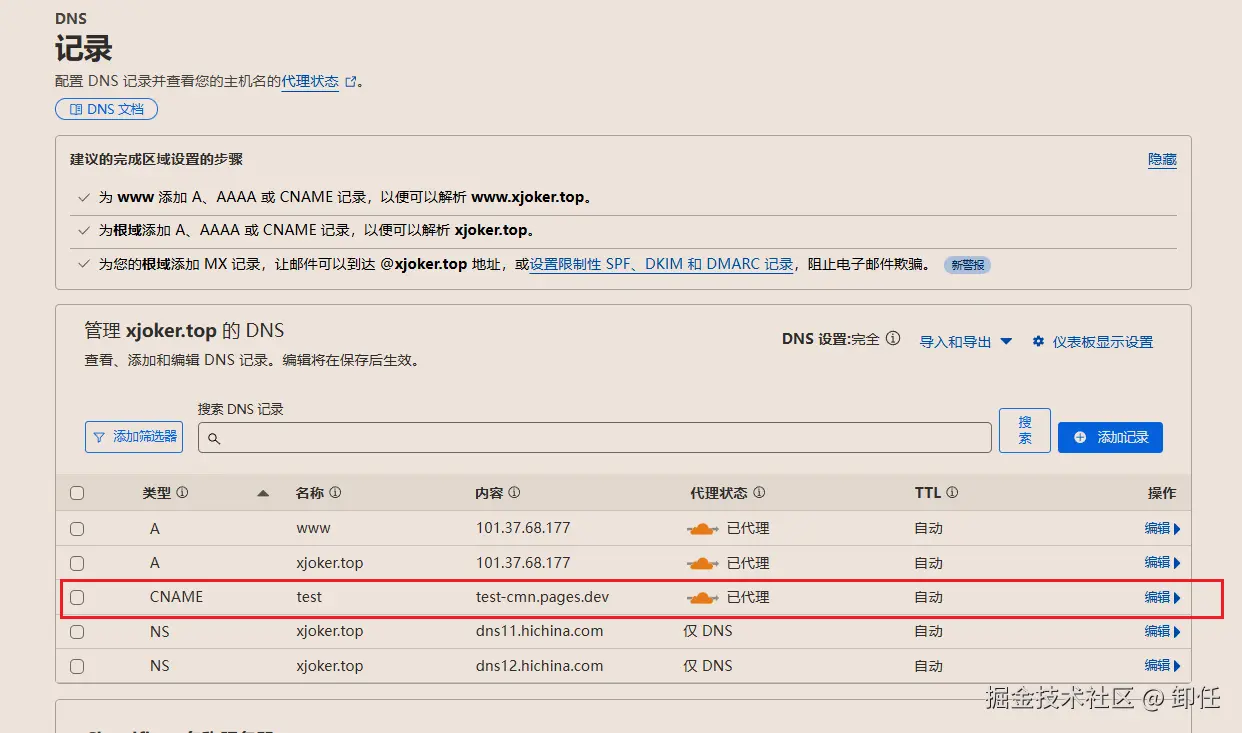The height and width of the screenshot is (733, 1242).
Task: Click the 新警报 badge
Action: tap(967, 265)
